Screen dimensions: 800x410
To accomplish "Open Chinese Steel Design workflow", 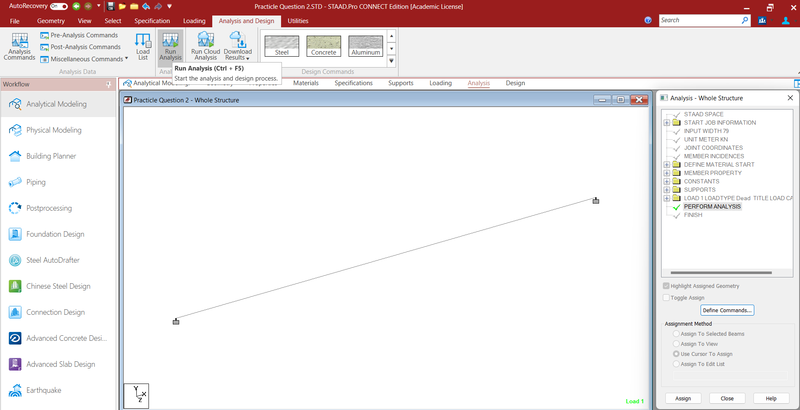I will click(x=58, y=286).
